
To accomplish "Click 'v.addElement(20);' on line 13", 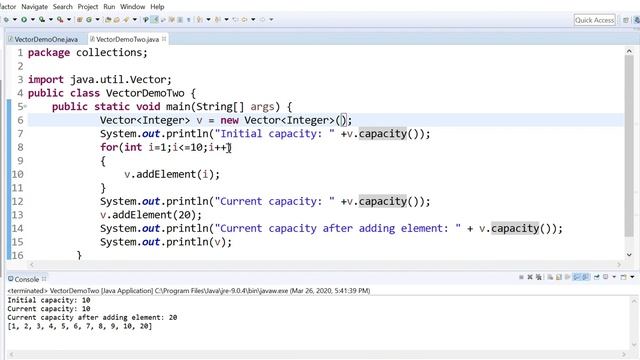I will click(151, 215).
